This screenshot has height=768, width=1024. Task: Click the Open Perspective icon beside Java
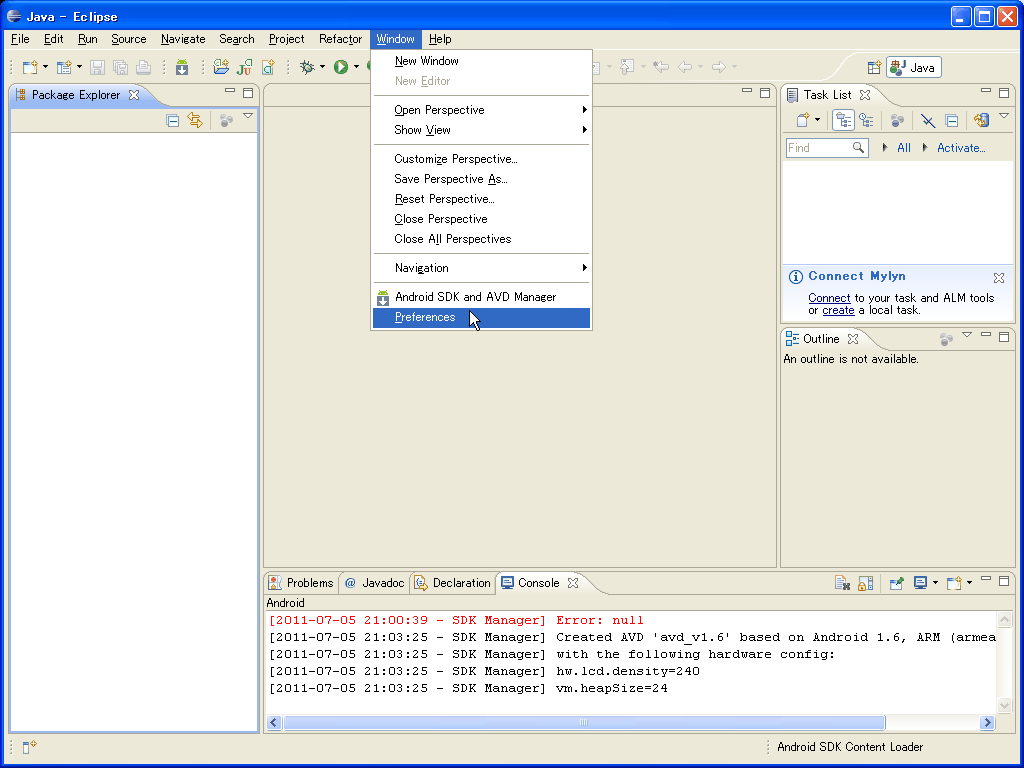874,67
